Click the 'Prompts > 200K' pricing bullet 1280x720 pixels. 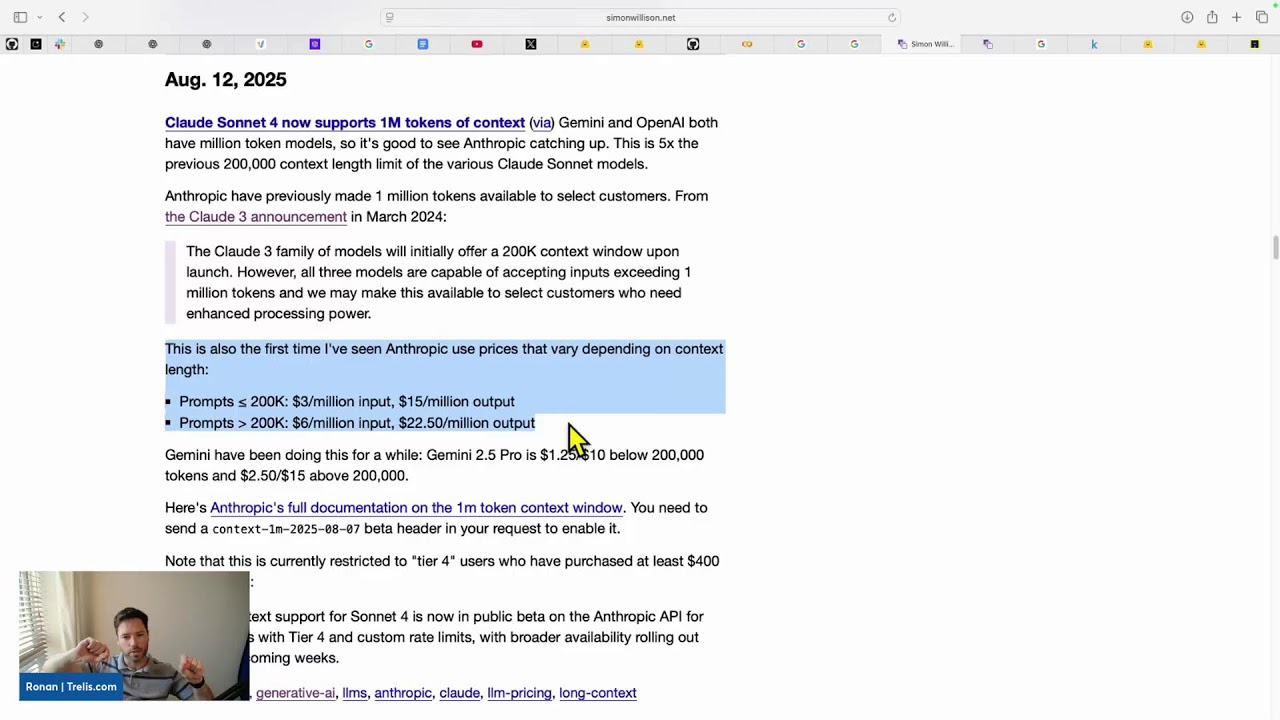pyautogui.click(x=357, y=423)
